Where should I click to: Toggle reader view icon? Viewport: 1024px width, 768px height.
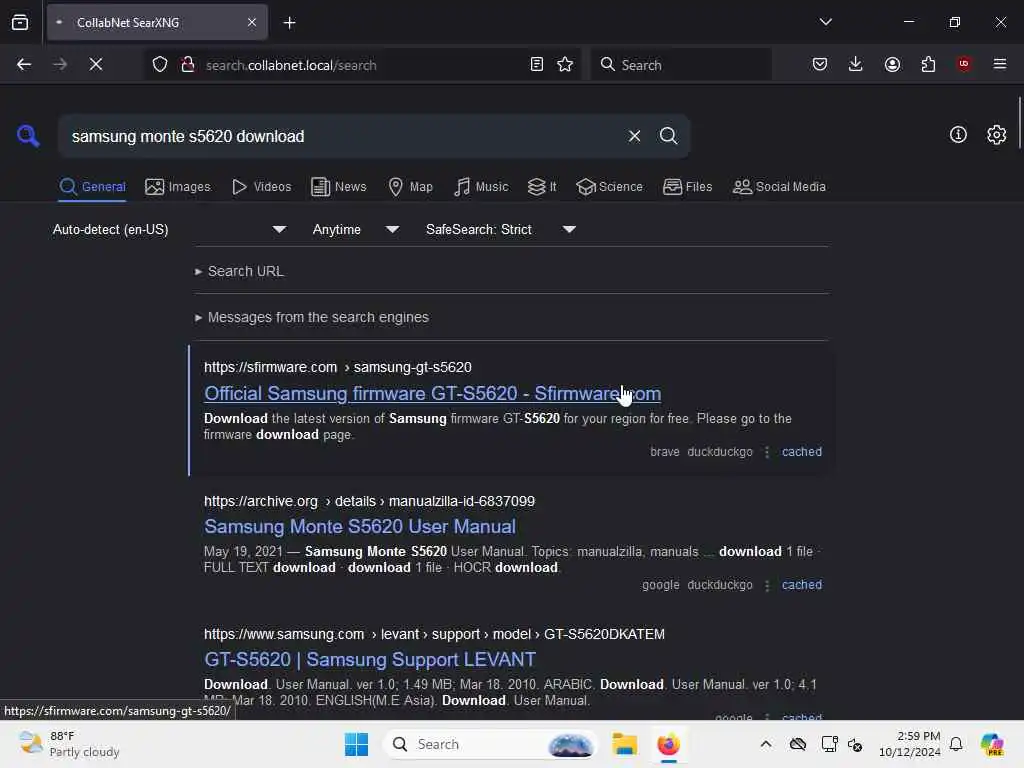[536, 64]
